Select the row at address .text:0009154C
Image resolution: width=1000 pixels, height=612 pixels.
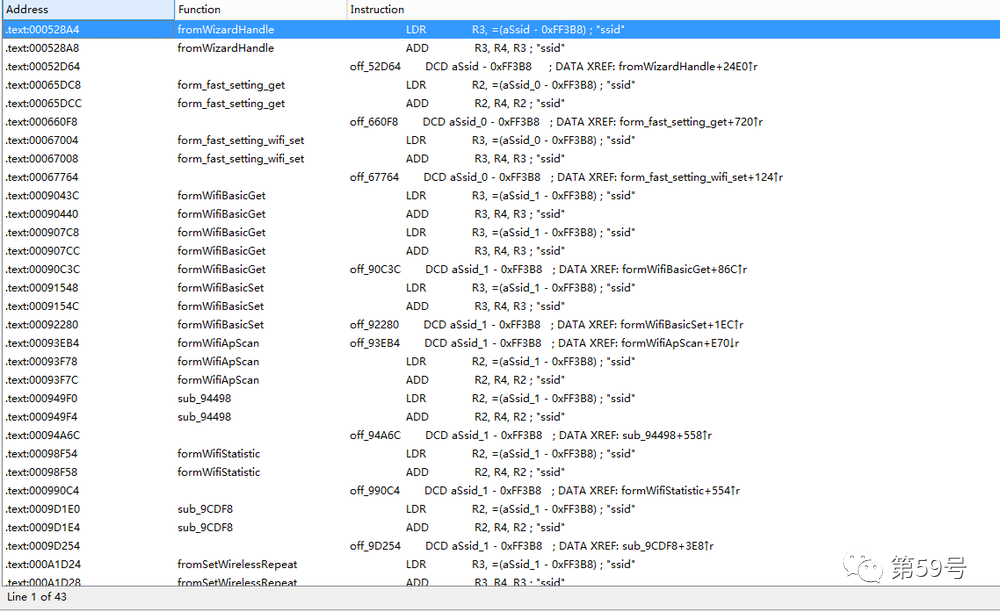[x=501, y=307]
